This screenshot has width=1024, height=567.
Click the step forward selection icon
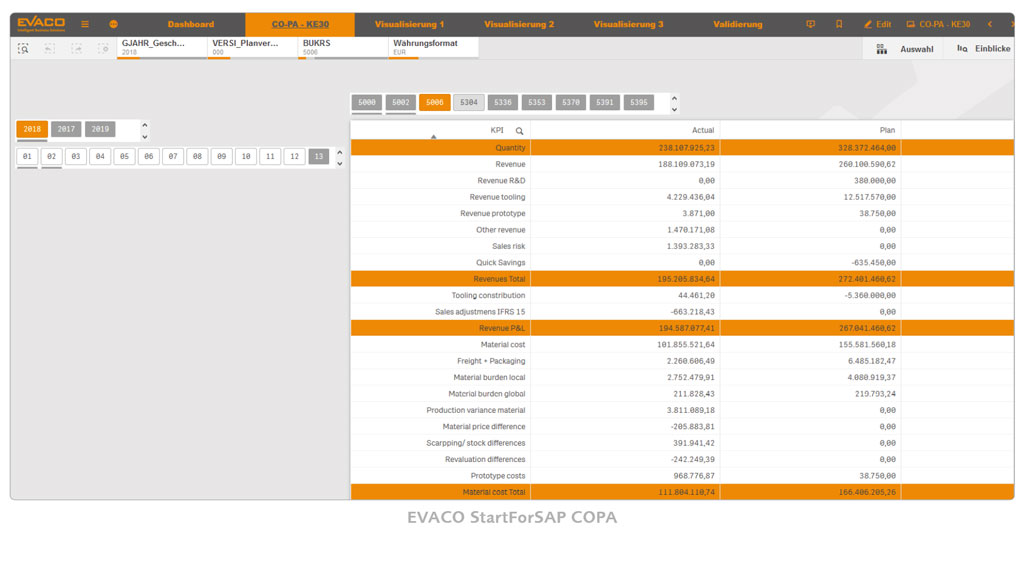tap(76, 48)
